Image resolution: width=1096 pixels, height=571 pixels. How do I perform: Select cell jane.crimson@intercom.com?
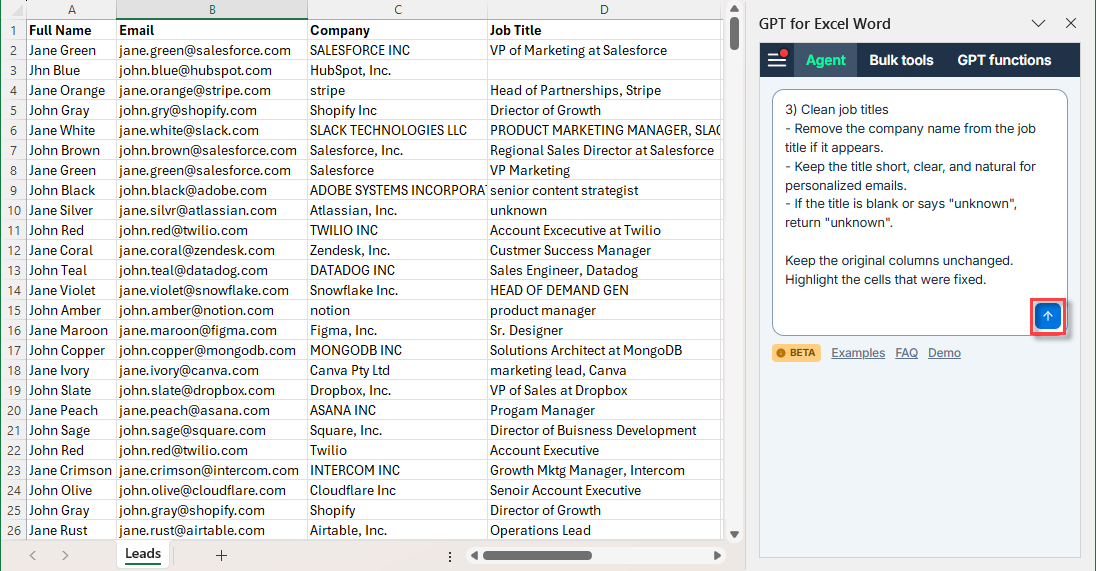point(212,470)
